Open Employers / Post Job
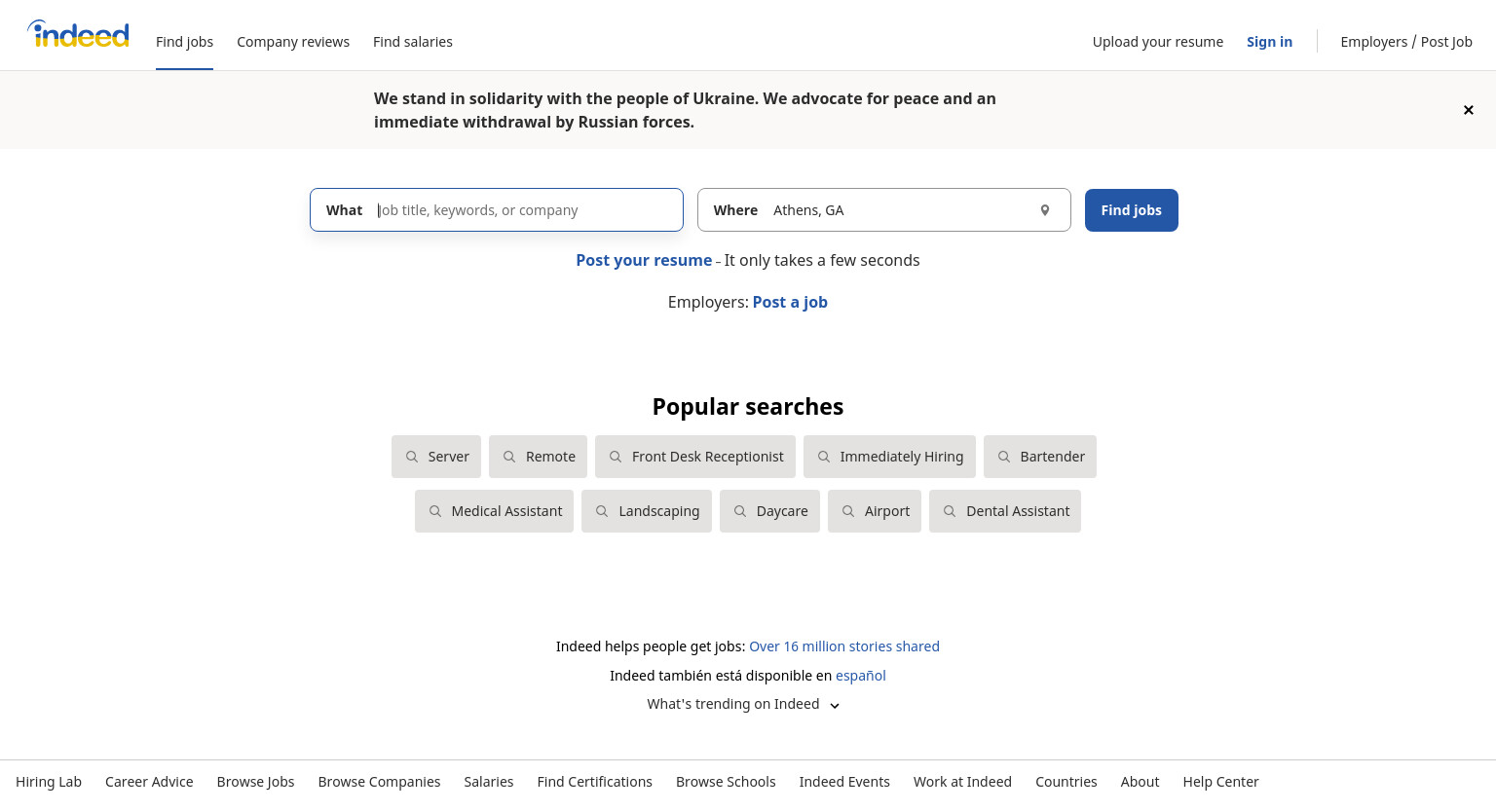 tap(1406, 42)
